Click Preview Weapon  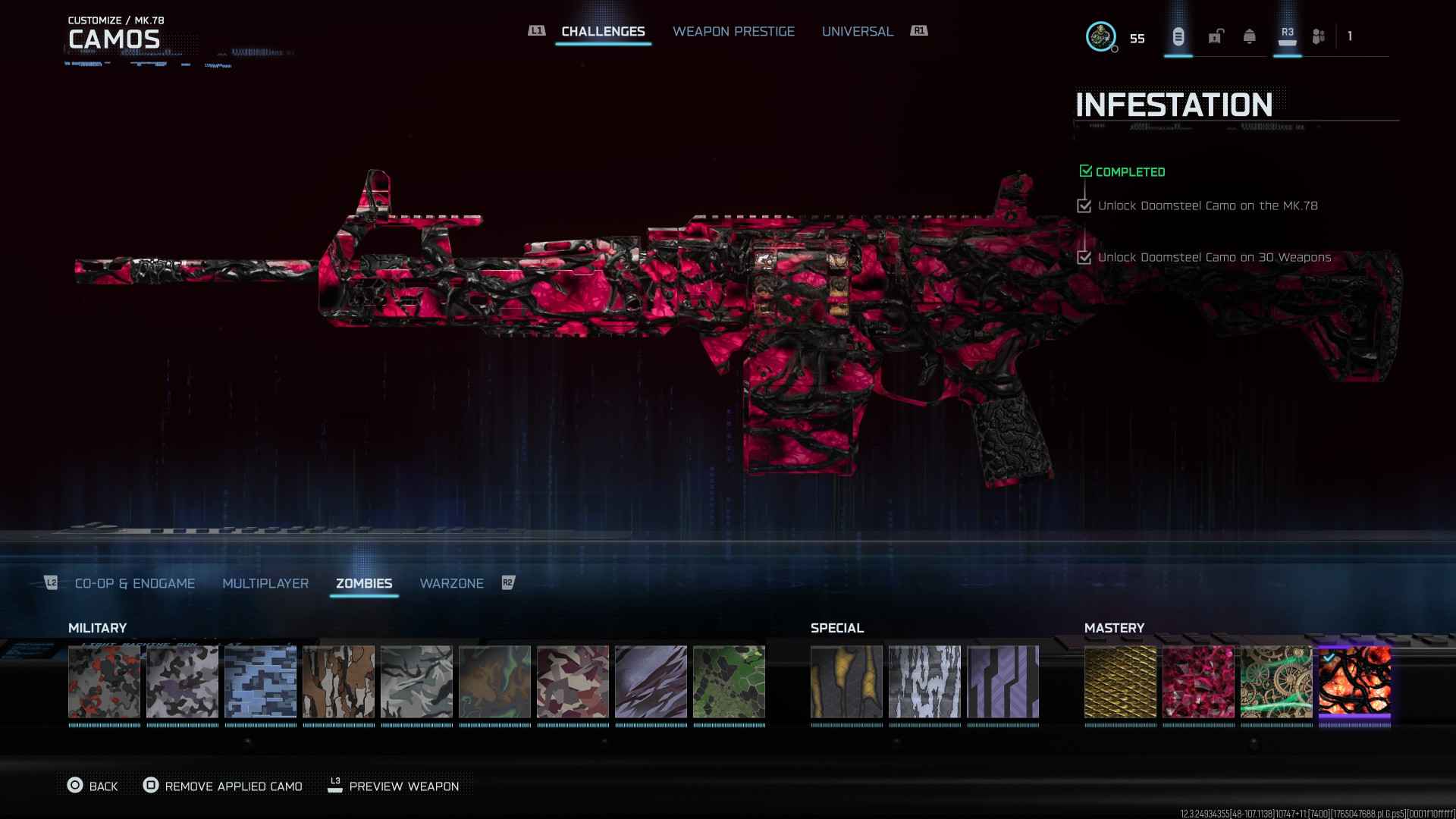[394, 786]
